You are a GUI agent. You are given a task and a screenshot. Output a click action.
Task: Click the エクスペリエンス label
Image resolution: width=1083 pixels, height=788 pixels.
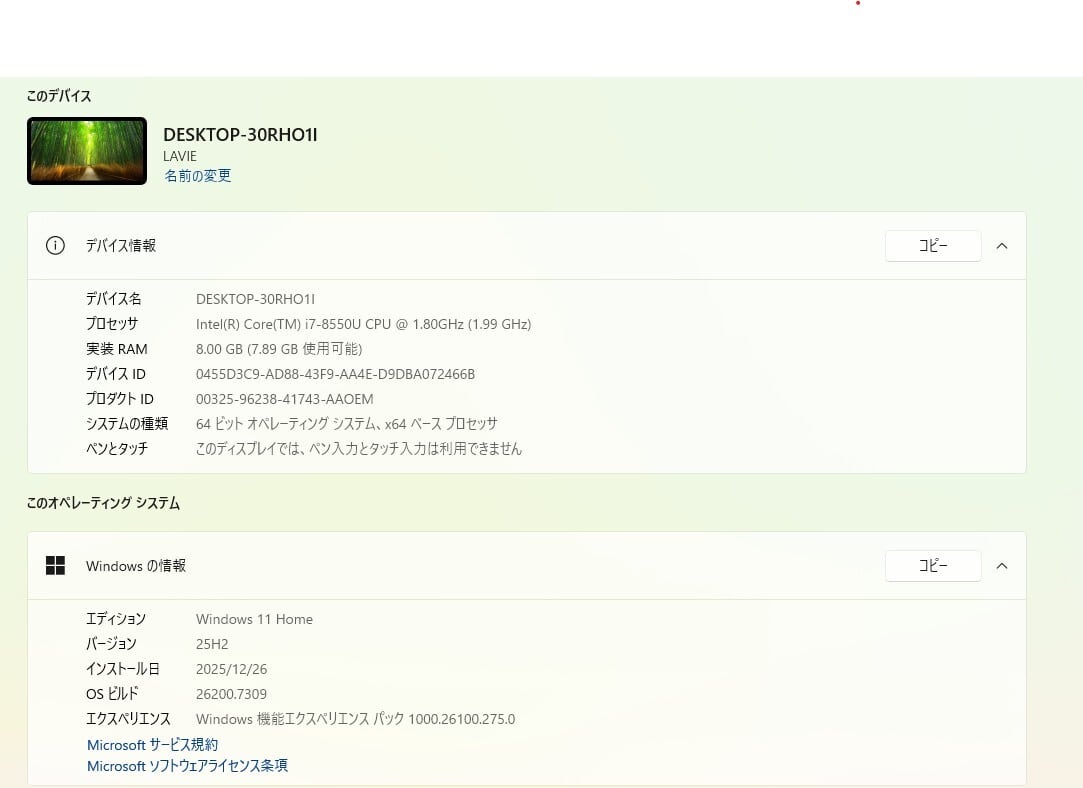[x=128, y=719]
